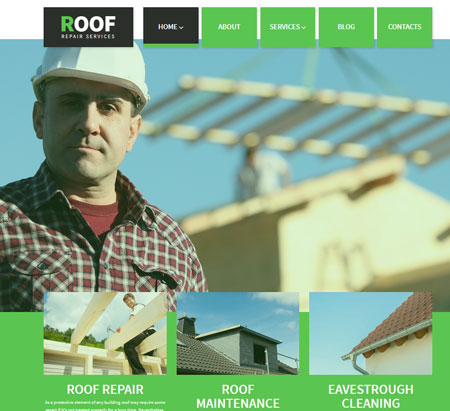Screen dimensions: 450x411
Task: Click the Roof Repair heading
Action: point(105,389)
